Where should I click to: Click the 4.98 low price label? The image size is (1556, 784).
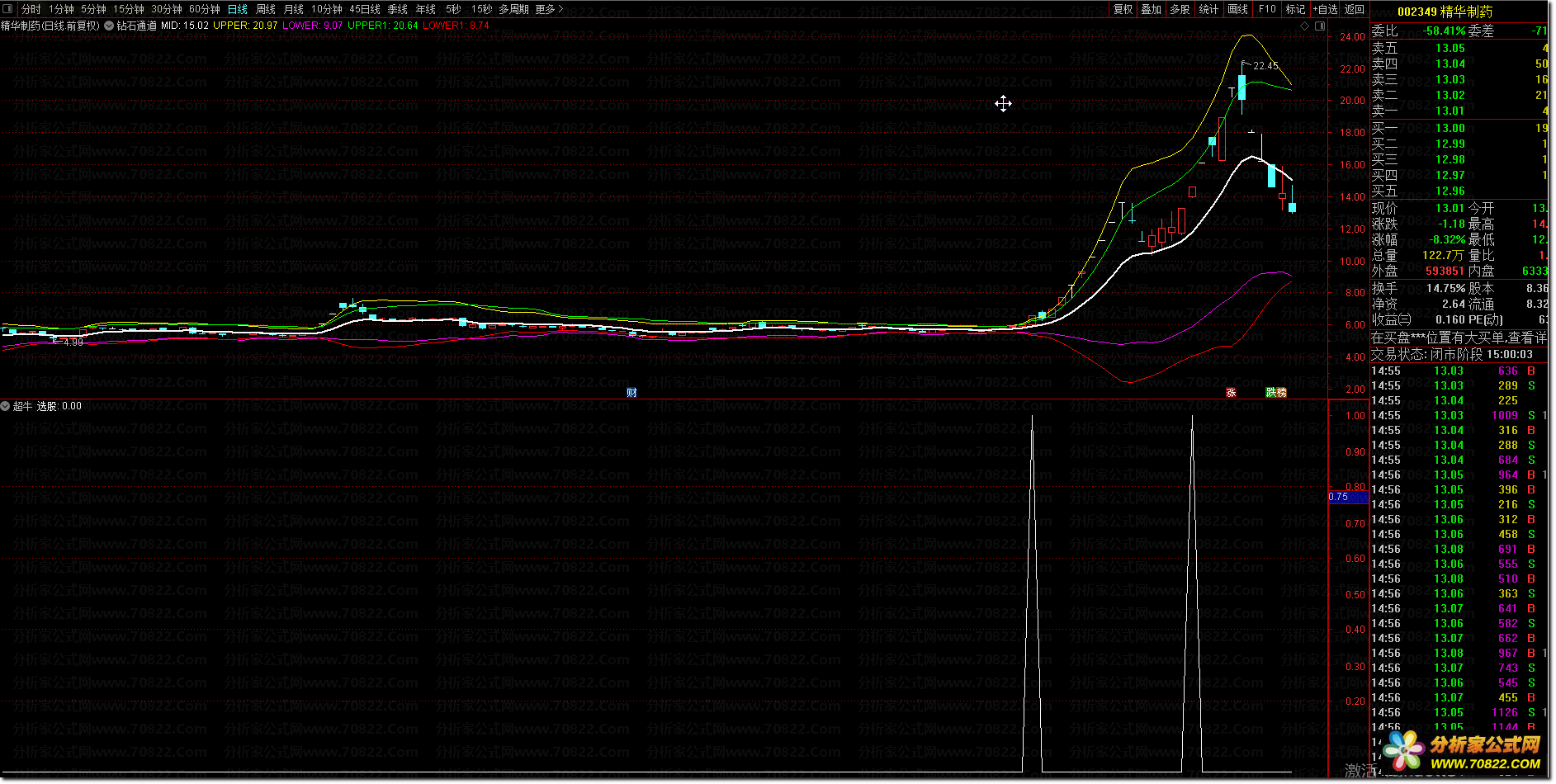click(x=73, y=342)
